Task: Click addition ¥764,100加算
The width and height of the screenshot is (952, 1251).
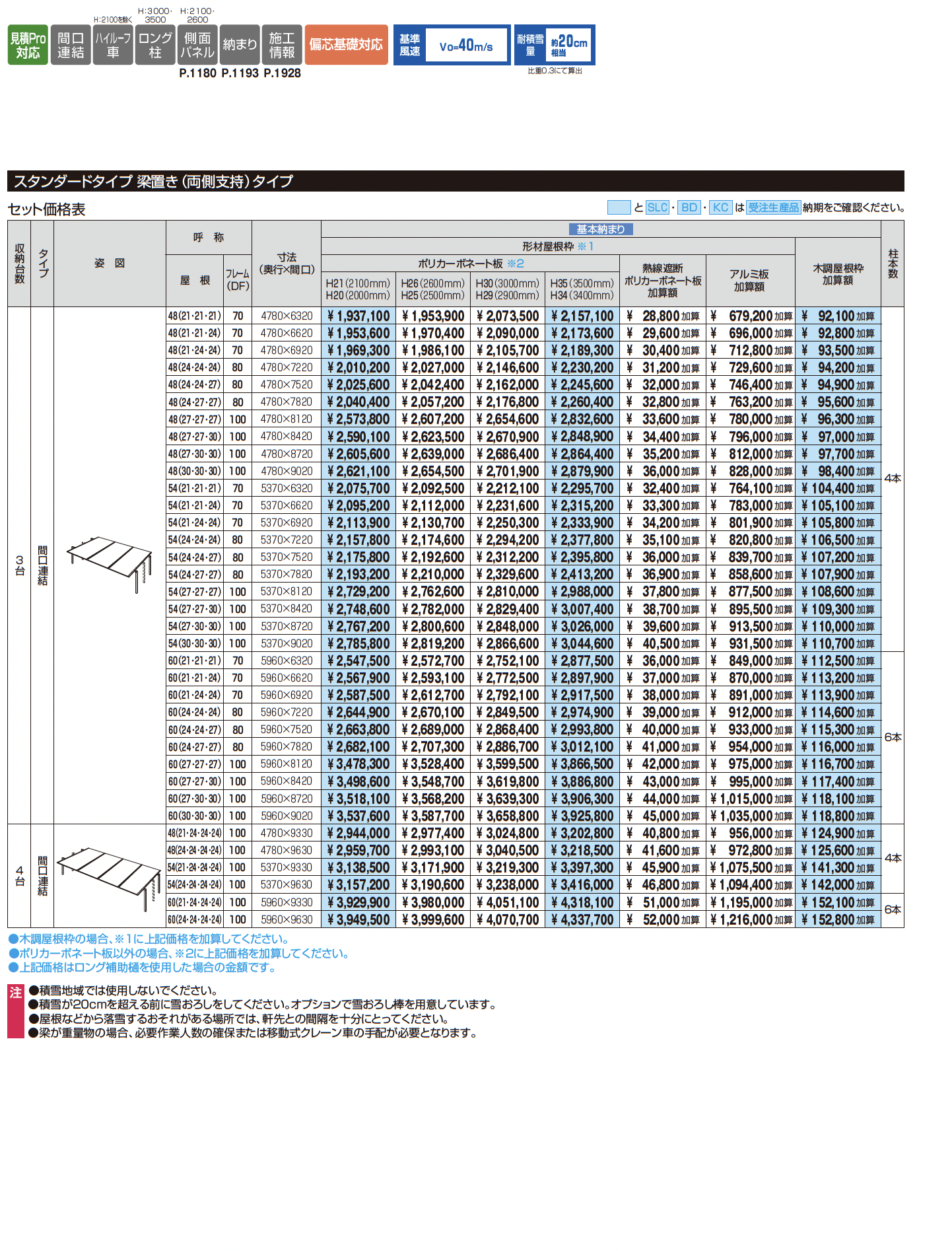Action: 751,488
